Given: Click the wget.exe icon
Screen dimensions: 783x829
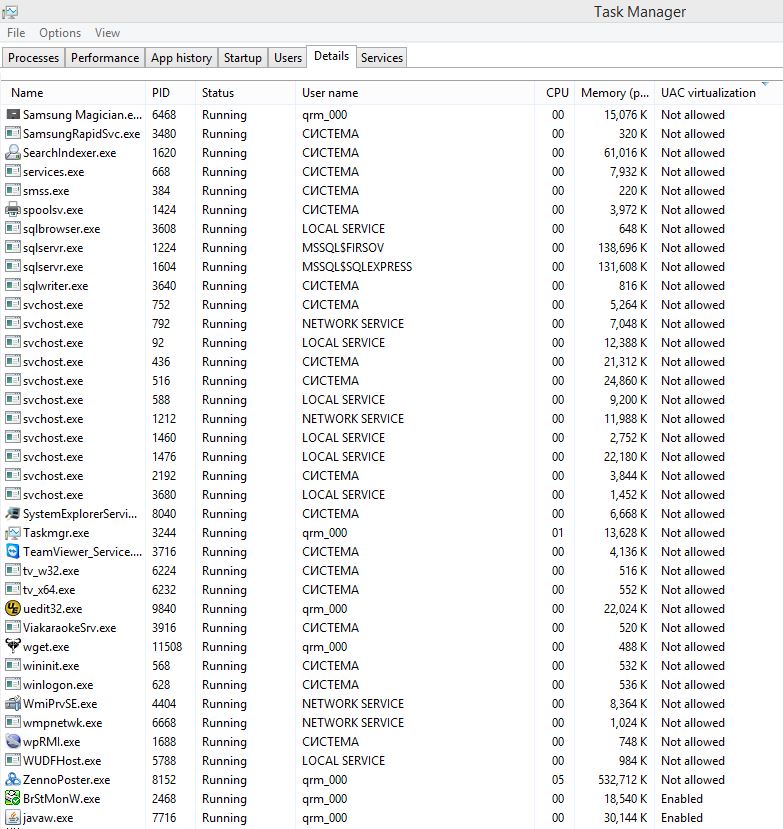Looking at the screenshot, I should [13, 646].
